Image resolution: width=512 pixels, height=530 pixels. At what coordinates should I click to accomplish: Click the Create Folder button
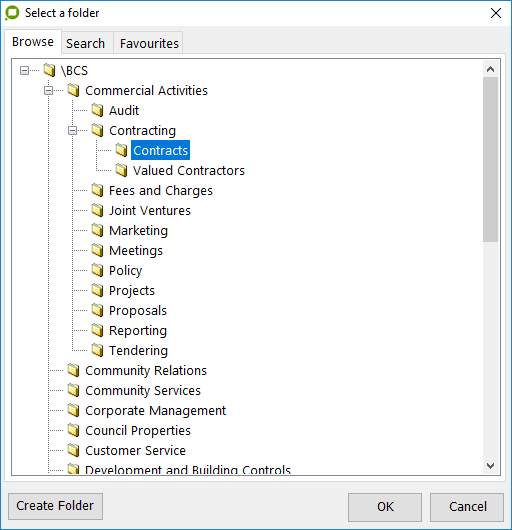55,506
